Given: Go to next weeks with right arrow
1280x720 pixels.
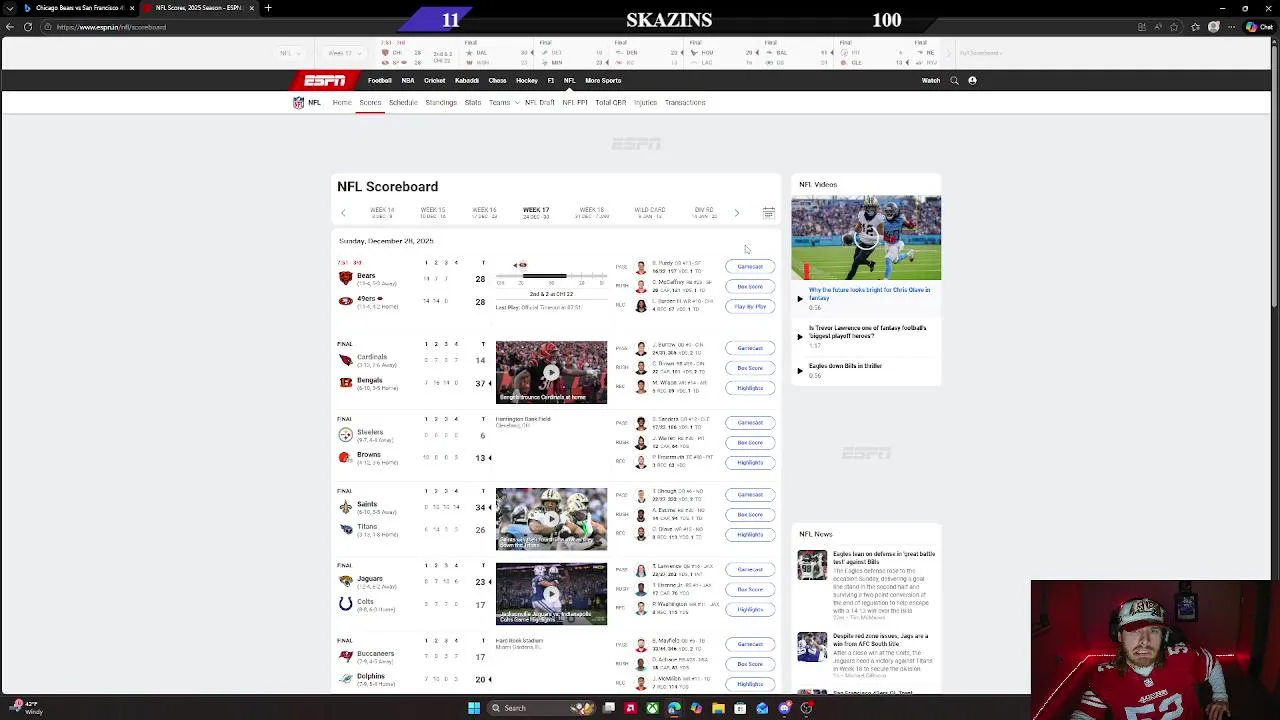Looking at the screenshot, I should [737, 213].
